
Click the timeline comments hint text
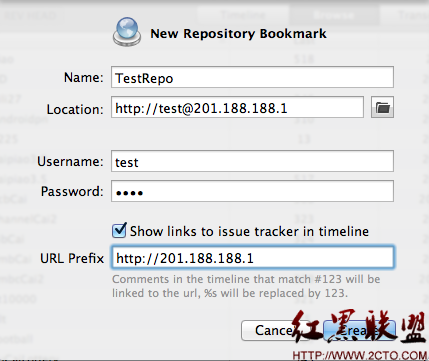pyautogui.click(x=246, y=286)
